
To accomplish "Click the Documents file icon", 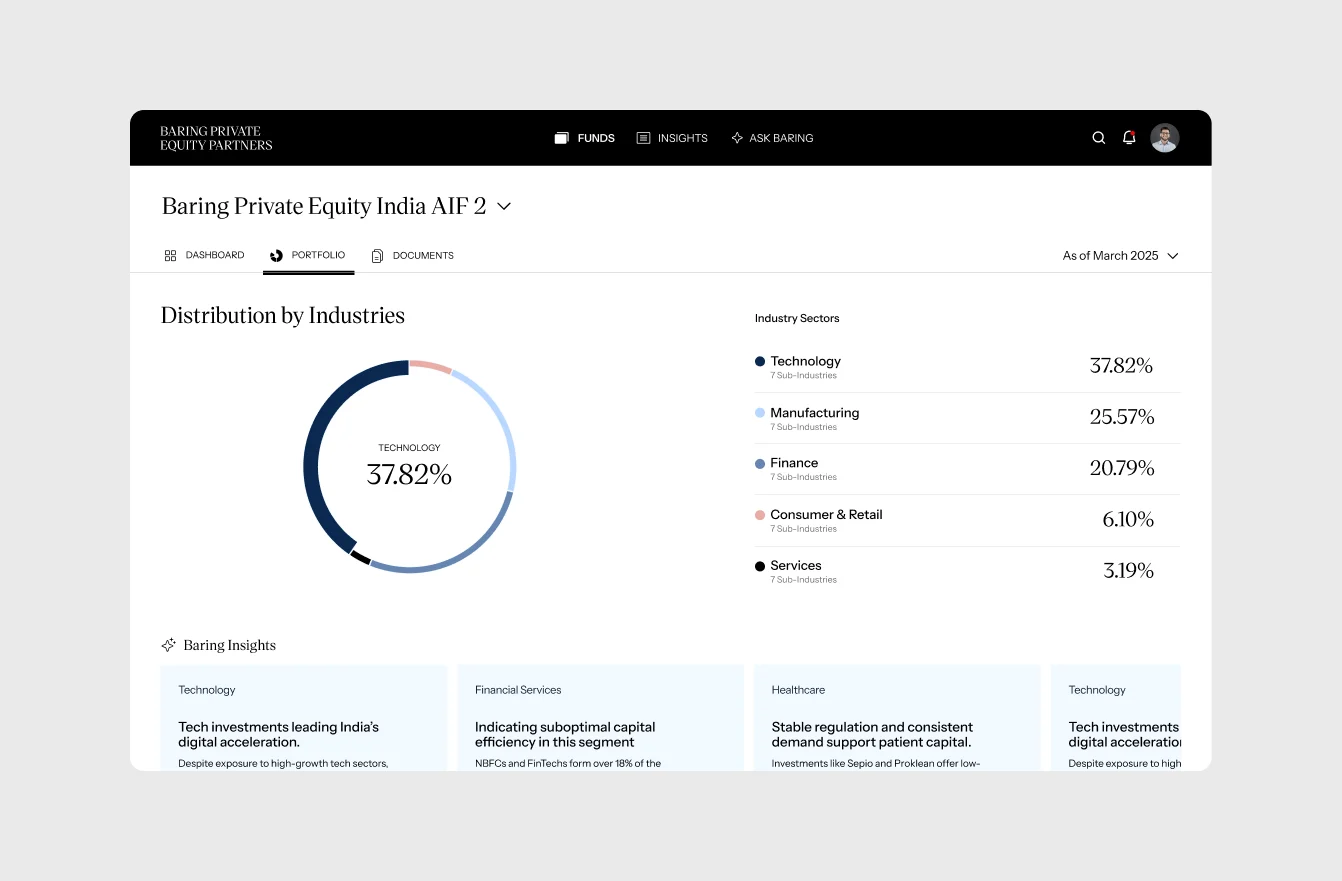I will coord(377,256).
